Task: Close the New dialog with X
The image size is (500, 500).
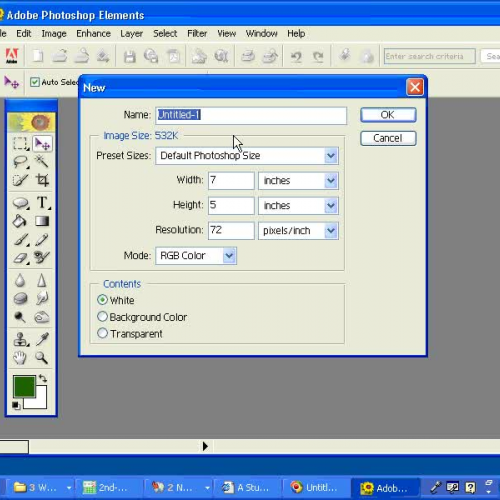Action: (x=415, y=87)
